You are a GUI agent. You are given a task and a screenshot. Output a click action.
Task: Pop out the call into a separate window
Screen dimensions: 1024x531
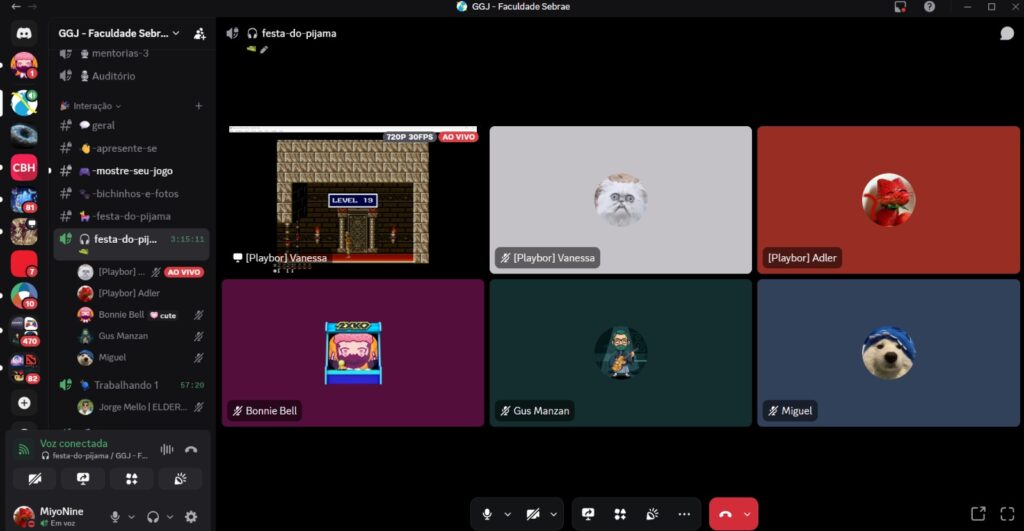pyautogui.click(x=977, y=514)
